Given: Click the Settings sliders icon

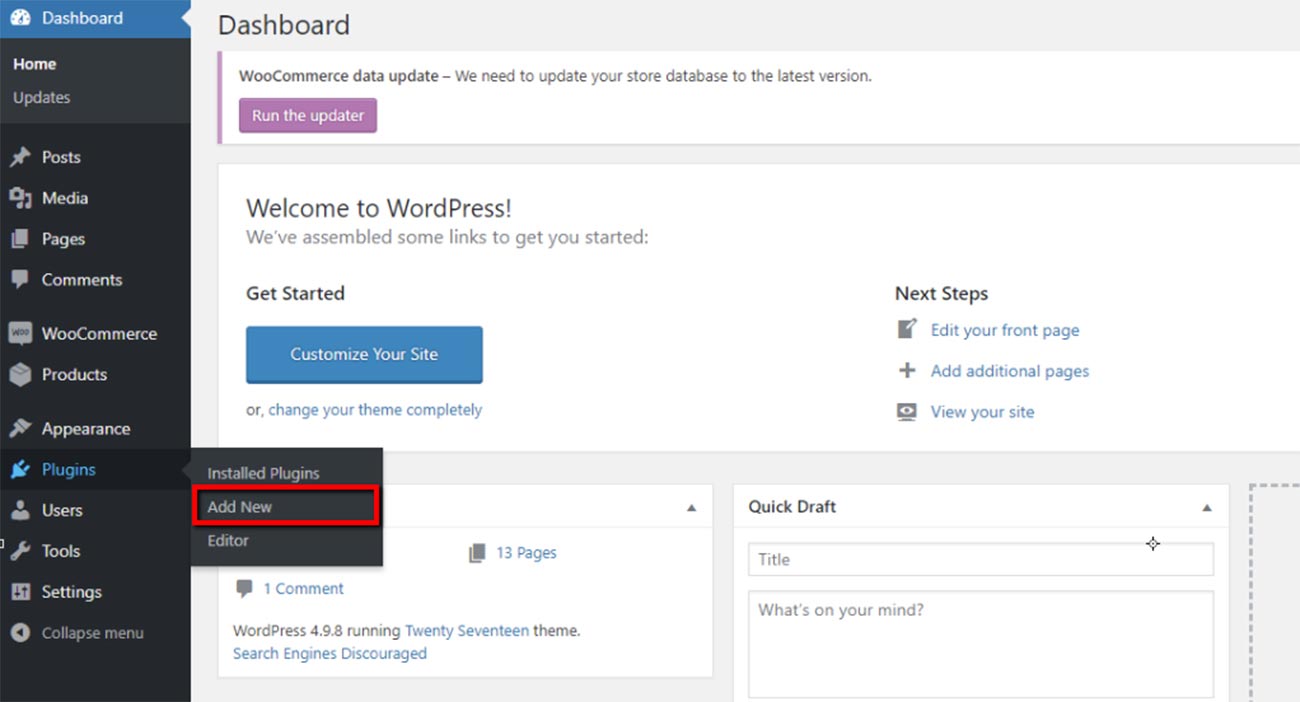Looking at the screenshot, I should [x=20, y=592].
